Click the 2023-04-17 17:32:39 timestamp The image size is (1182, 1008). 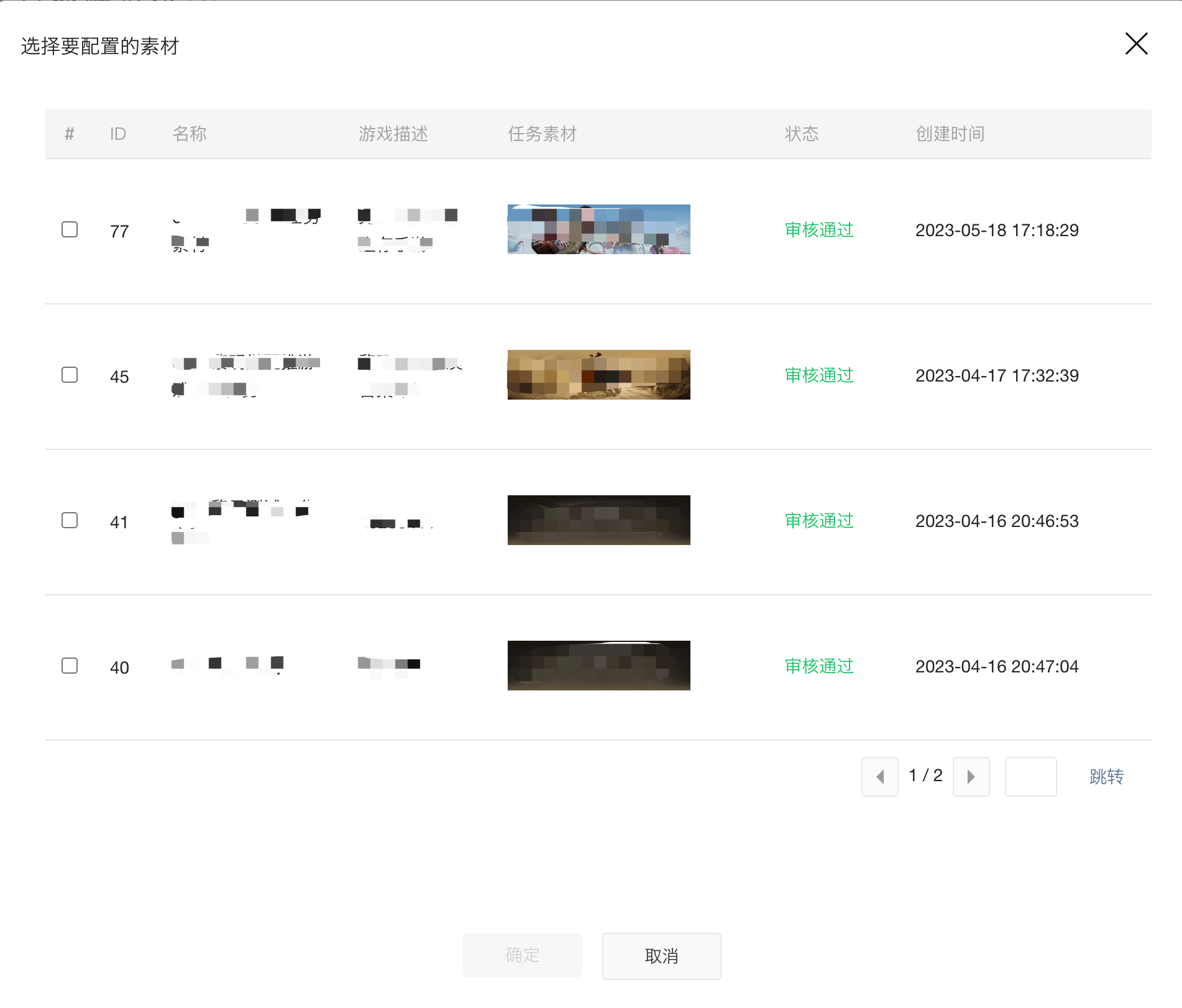tap(997, 375)
